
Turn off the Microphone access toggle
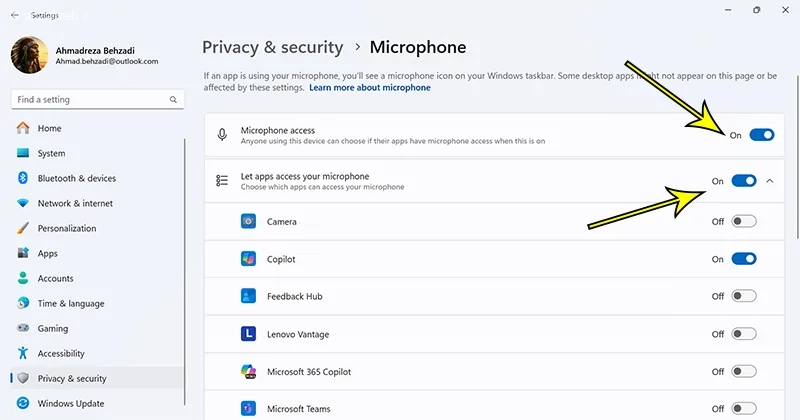[x=761, y=134]
